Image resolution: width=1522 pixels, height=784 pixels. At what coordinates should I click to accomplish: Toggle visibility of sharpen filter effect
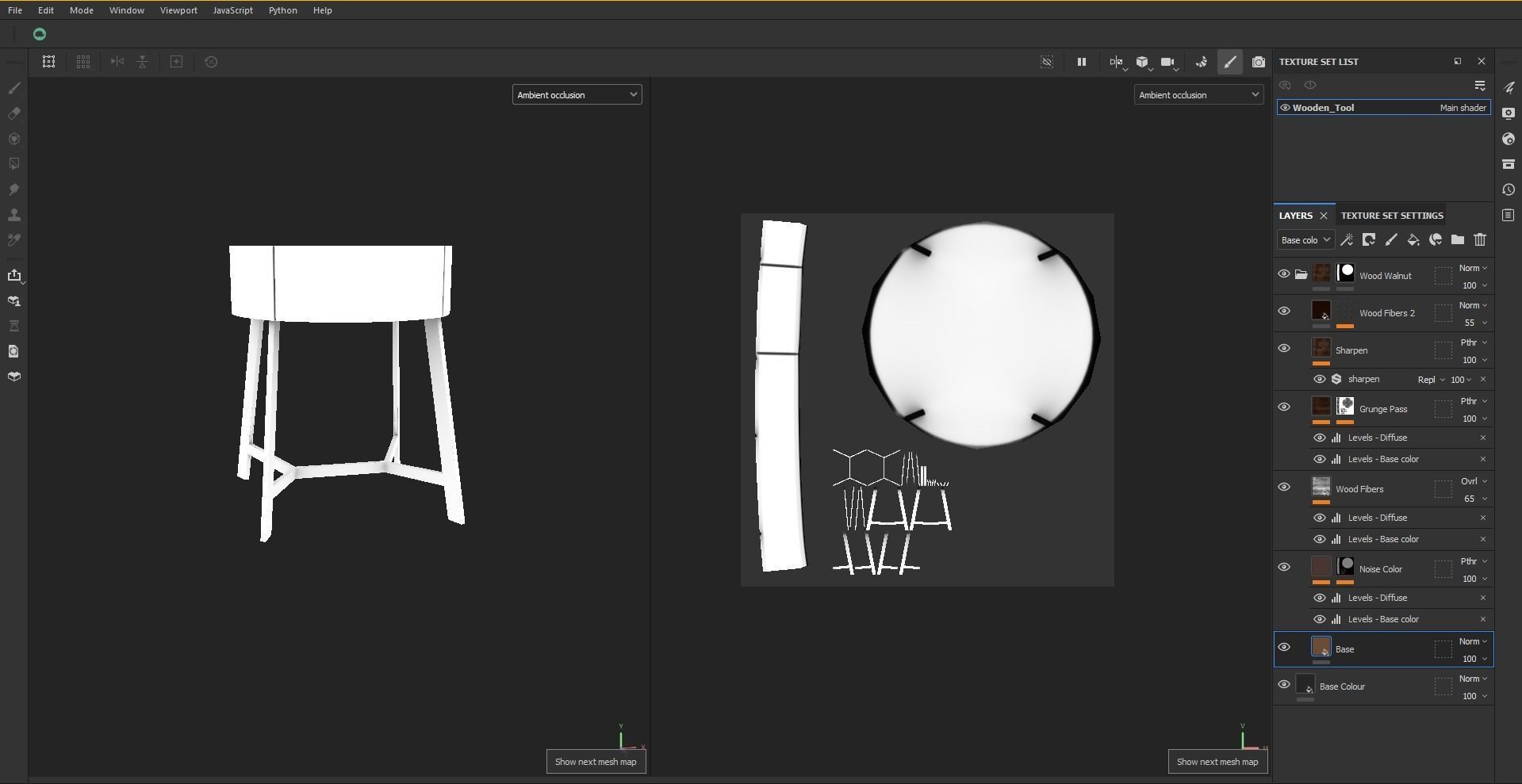pyautogui.click(x=1320, y=379)
